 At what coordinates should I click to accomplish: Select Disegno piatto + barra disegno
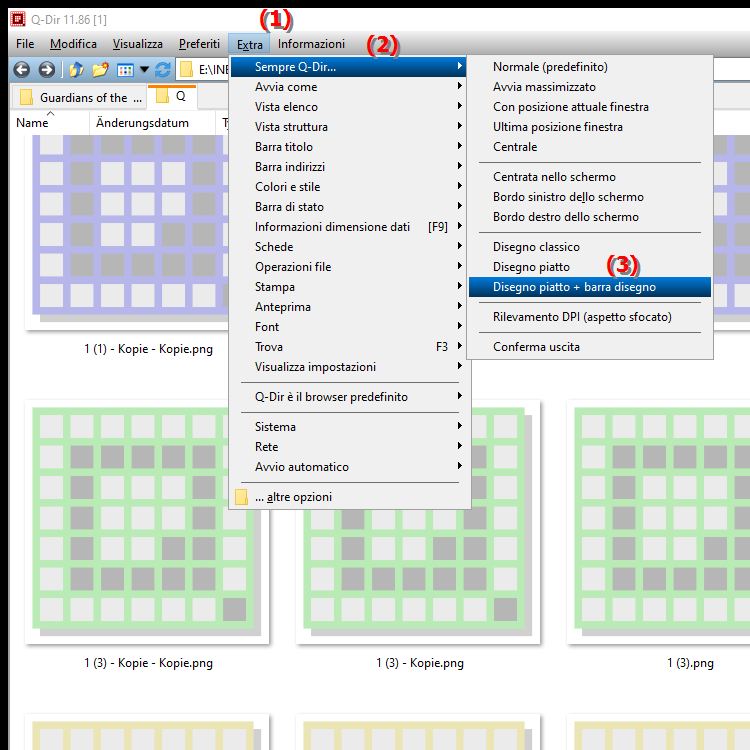(x=574, y=287)
